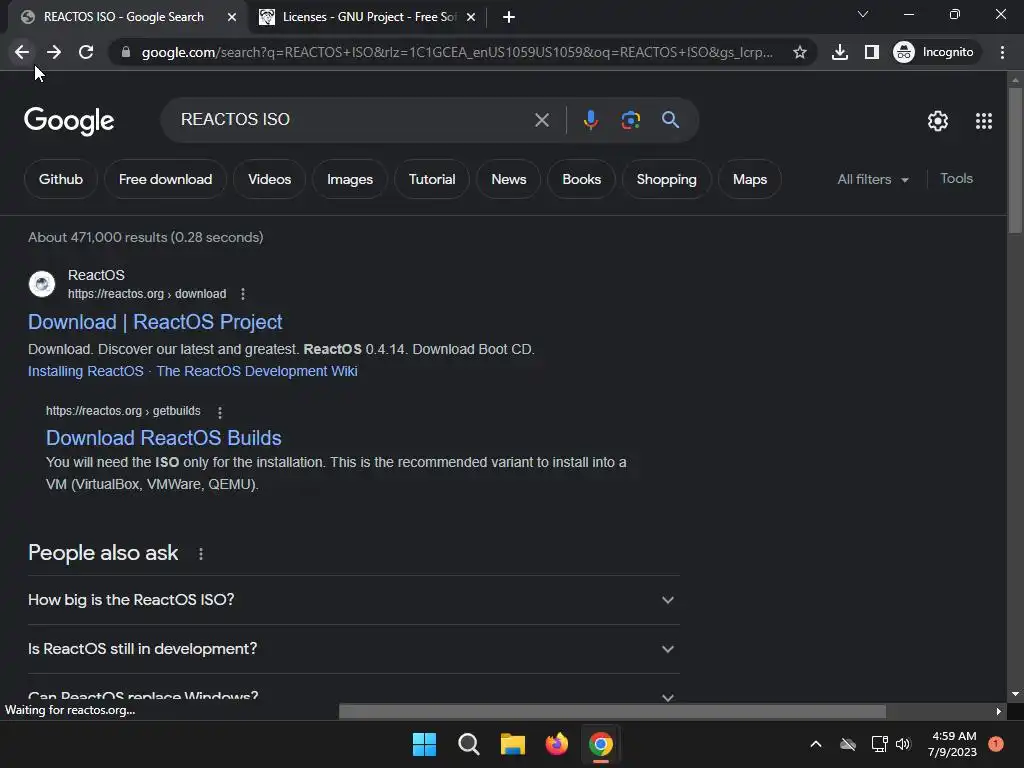Open the tab search dropdown arrow

tap(863, 14)
